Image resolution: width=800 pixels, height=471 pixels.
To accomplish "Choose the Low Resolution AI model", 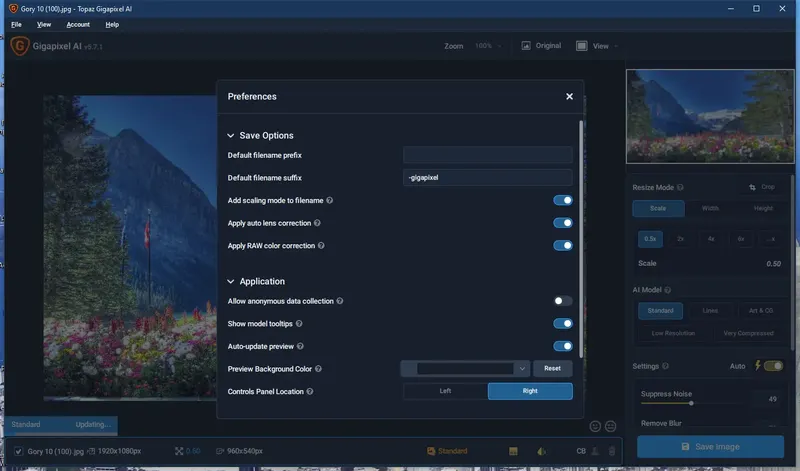I will pos(673,333).
